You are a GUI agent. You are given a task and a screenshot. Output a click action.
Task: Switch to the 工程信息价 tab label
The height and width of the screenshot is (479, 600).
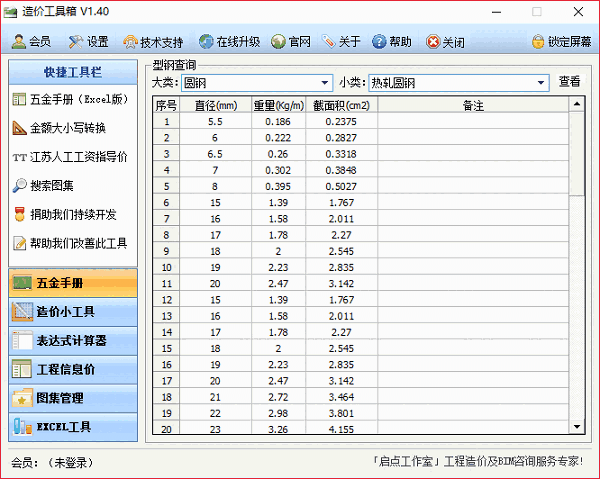point(65,369)
